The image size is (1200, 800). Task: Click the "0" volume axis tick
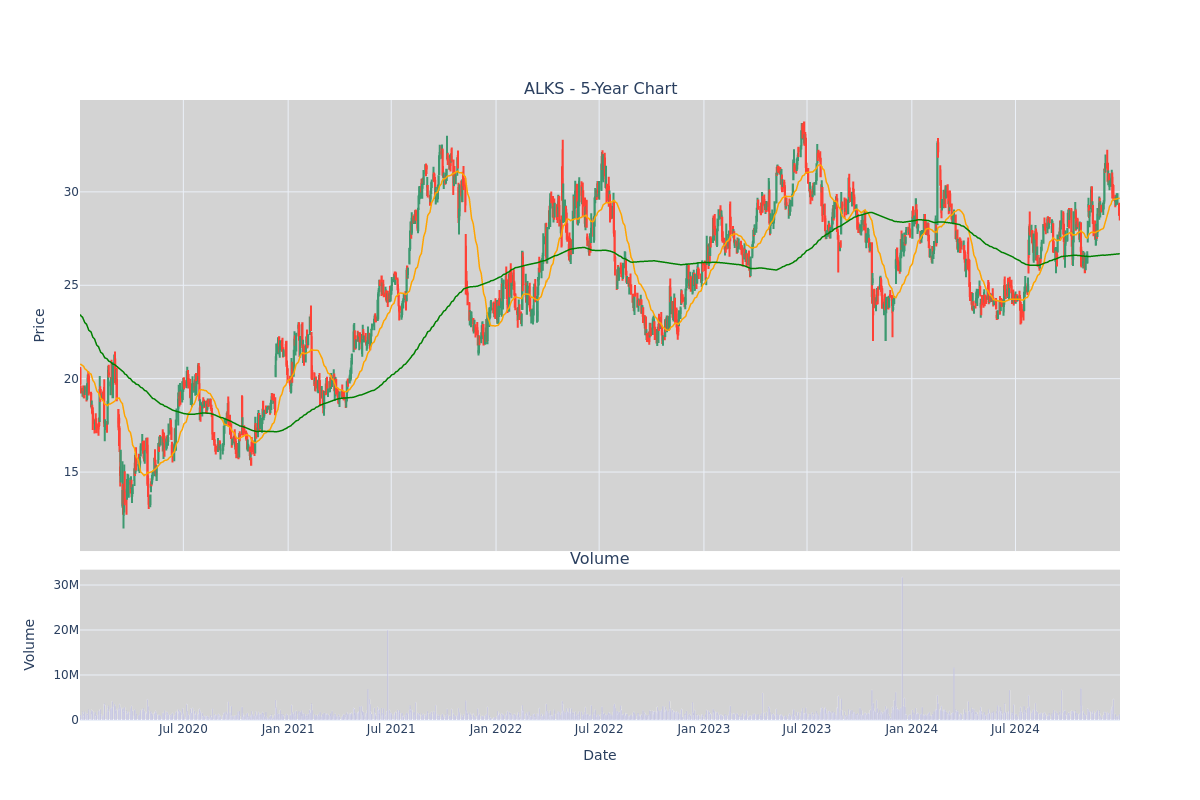(75, 720)
